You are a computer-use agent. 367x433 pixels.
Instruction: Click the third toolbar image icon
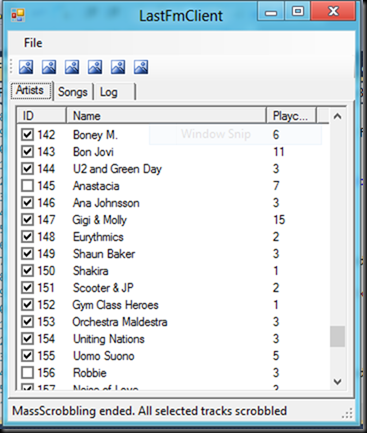72,67
